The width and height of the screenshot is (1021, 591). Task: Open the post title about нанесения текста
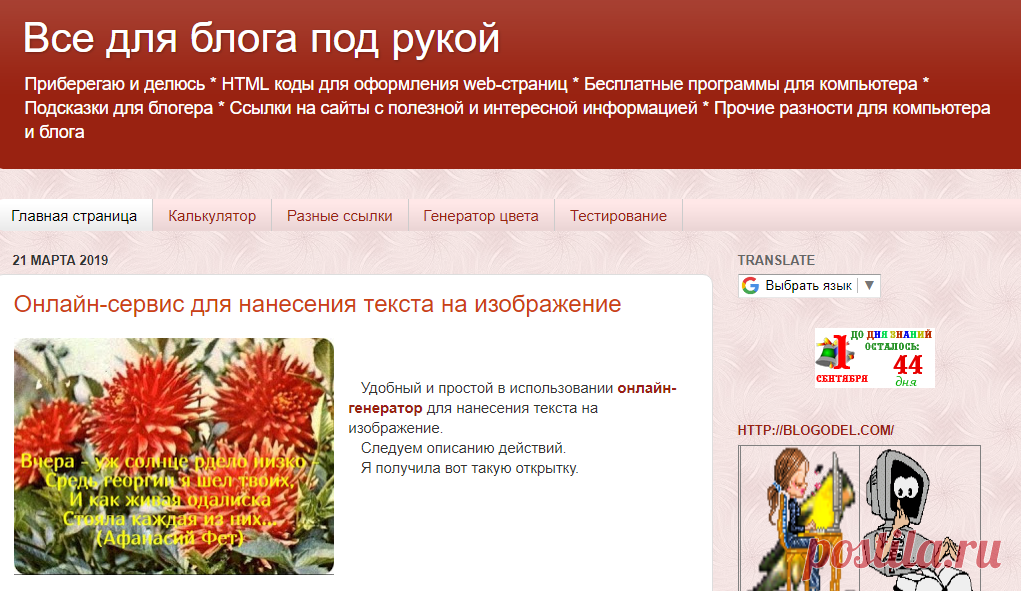316,305
